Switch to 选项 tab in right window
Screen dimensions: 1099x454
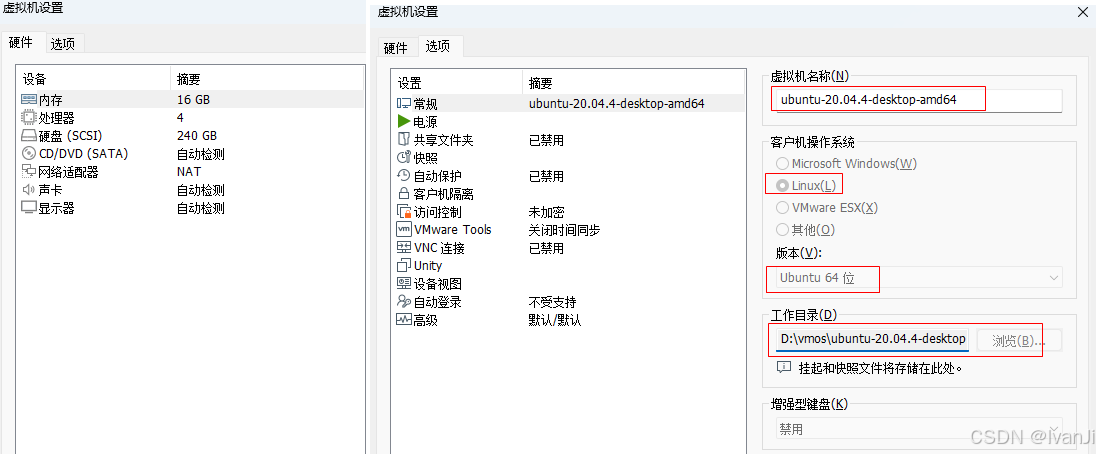tap(438, 46)
